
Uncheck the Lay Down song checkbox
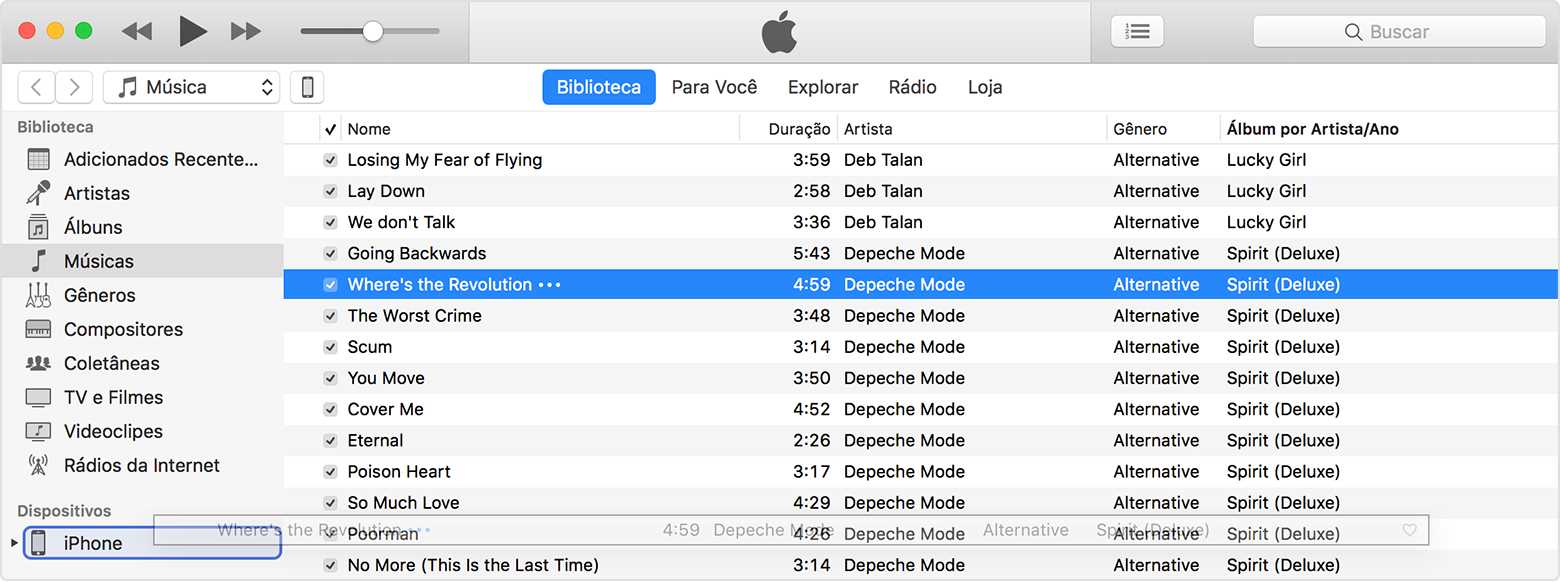330,191
